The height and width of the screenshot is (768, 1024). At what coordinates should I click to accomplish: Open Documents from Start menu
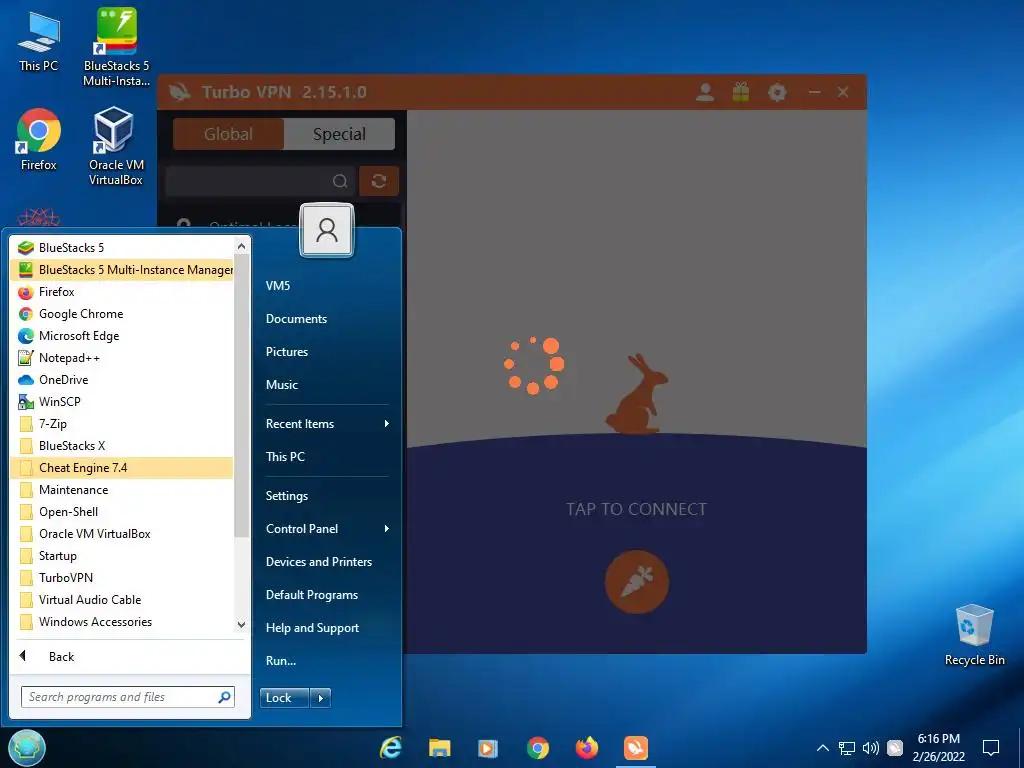(x=327, y=319)
